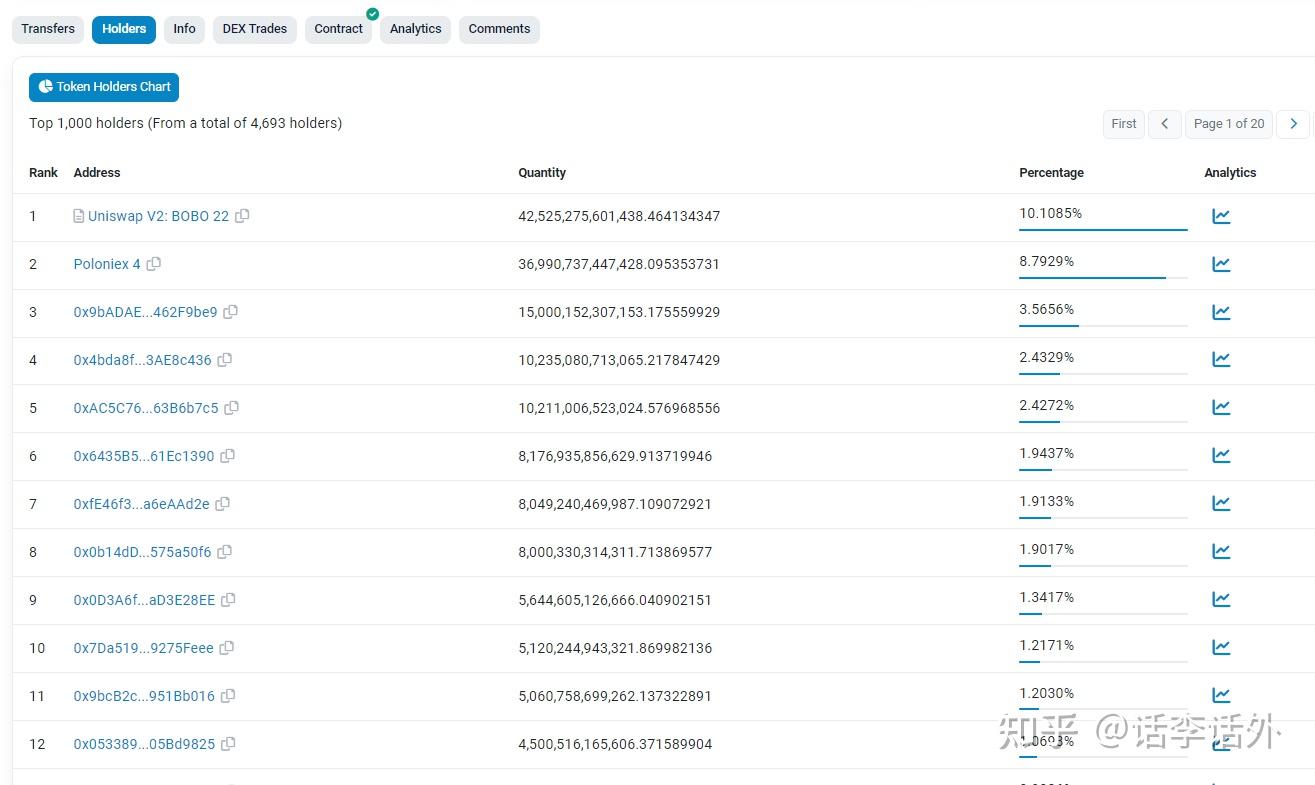Open address link 0x053389...05Bd9825
This screenshot has width=1315, height=785.
144,744
